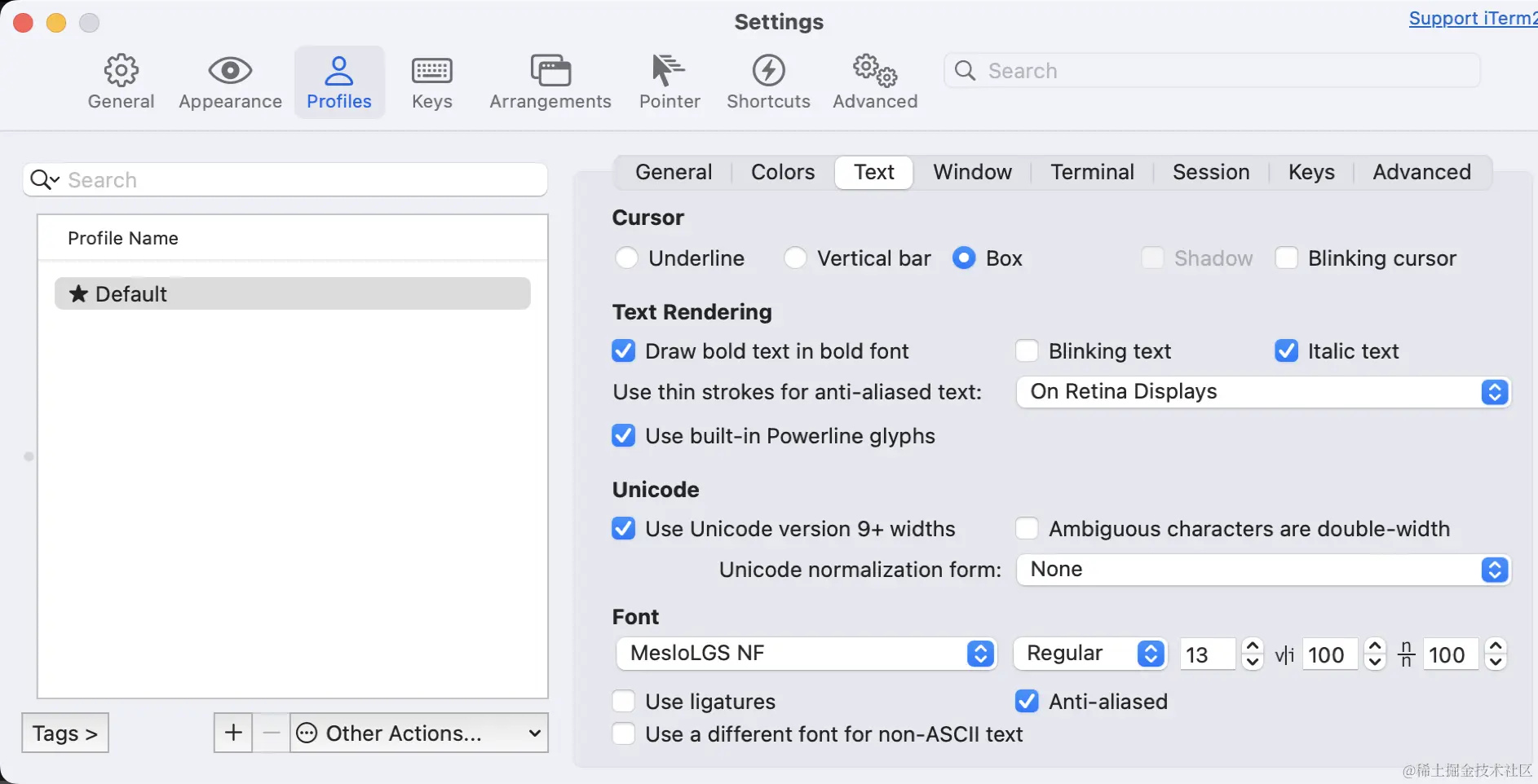Open Shortcuts lightning bolt icon
The image size is (1538, 784).
click(768, 71)
